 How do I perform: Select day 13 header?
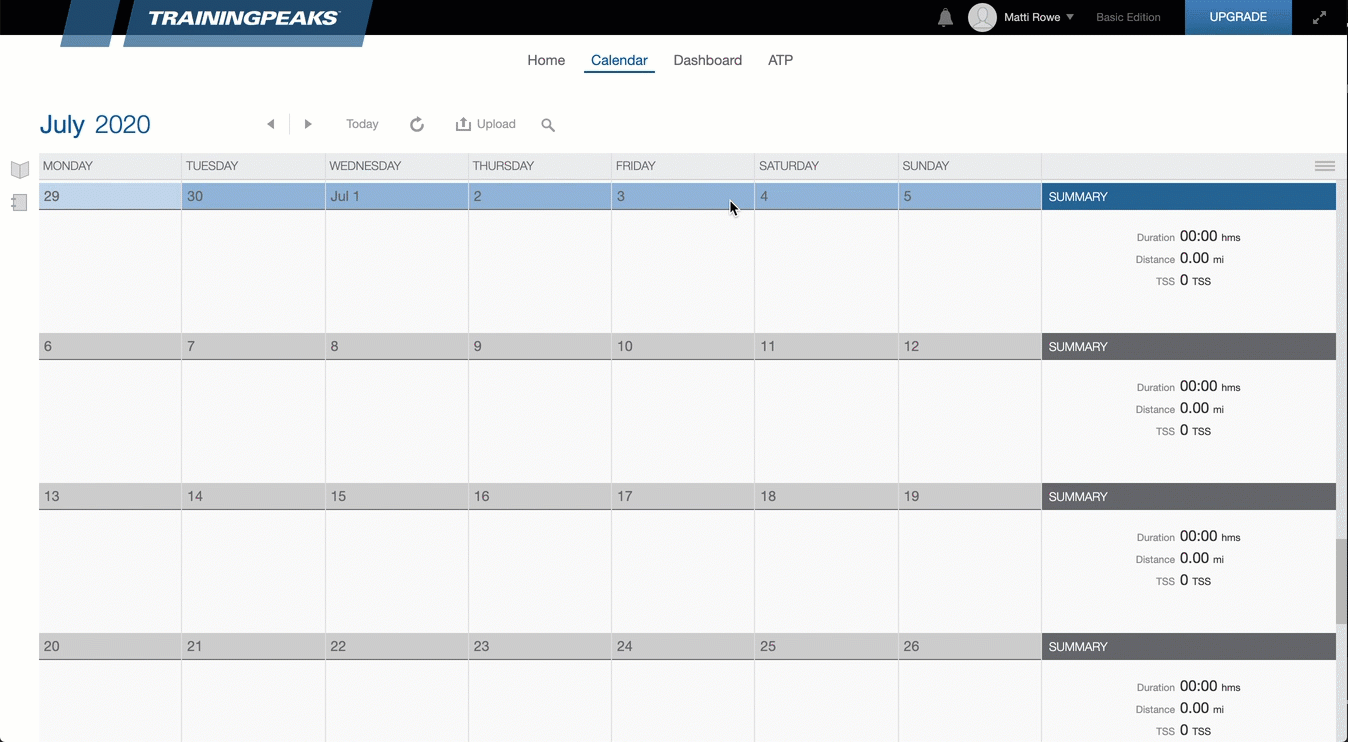tap(110, 496)
